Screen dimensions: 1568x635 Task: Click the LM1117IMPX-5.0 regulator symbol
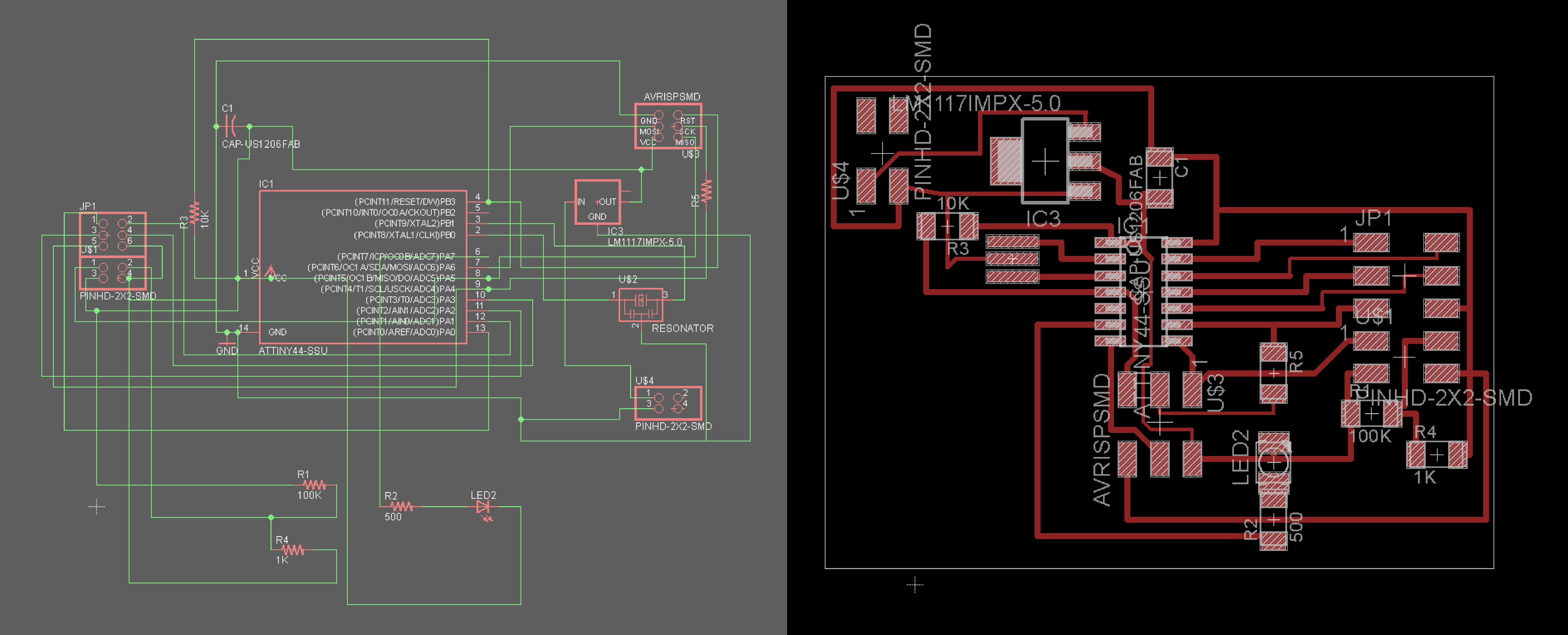click(x=598, y=202)
